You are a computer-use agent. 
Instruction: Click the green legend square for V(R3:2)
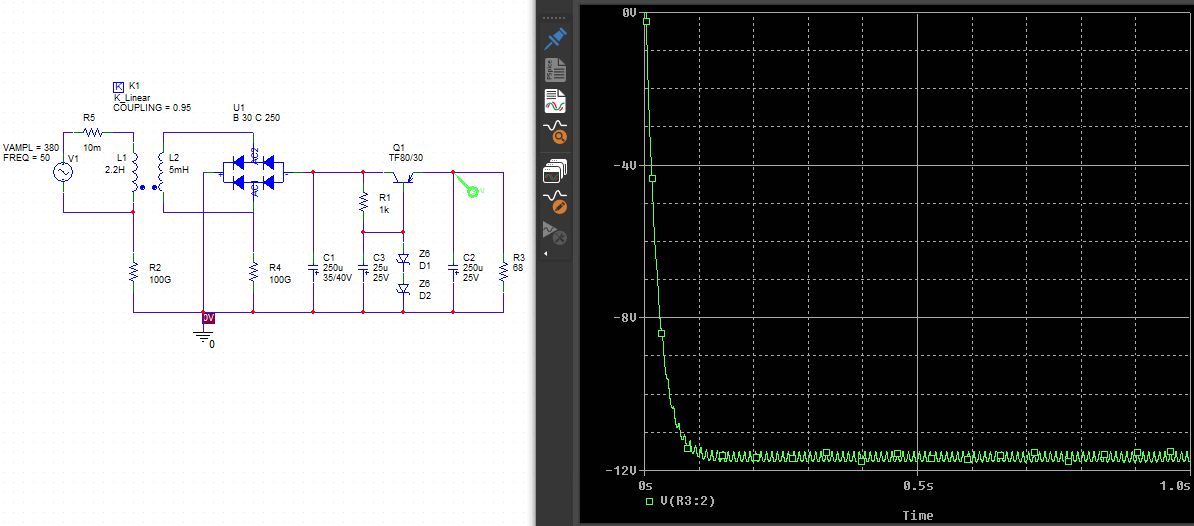[x=650, y=500]
